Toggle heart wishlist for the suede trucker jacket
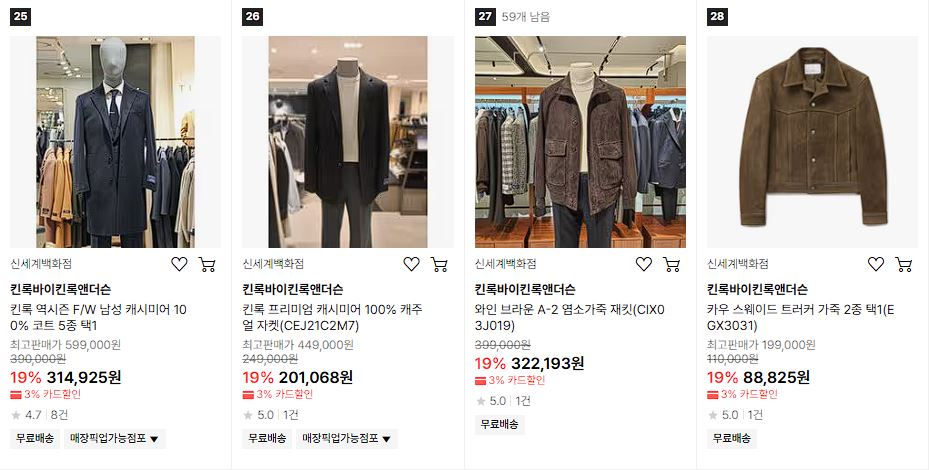The width and height of the screenshot is (929, 470). click(876, 264)
